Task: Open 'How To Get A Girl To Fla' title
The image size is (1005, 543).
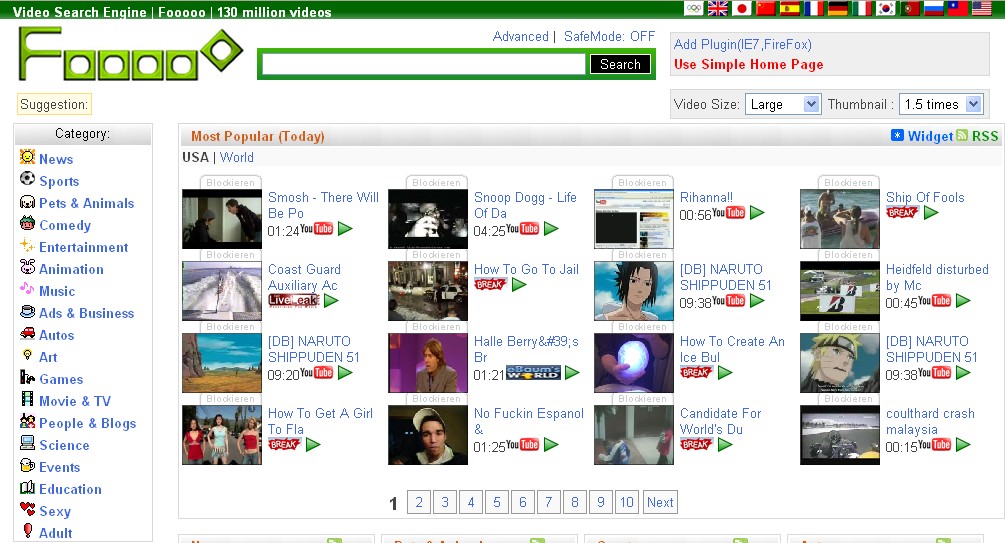Action: tap(320, 421)
